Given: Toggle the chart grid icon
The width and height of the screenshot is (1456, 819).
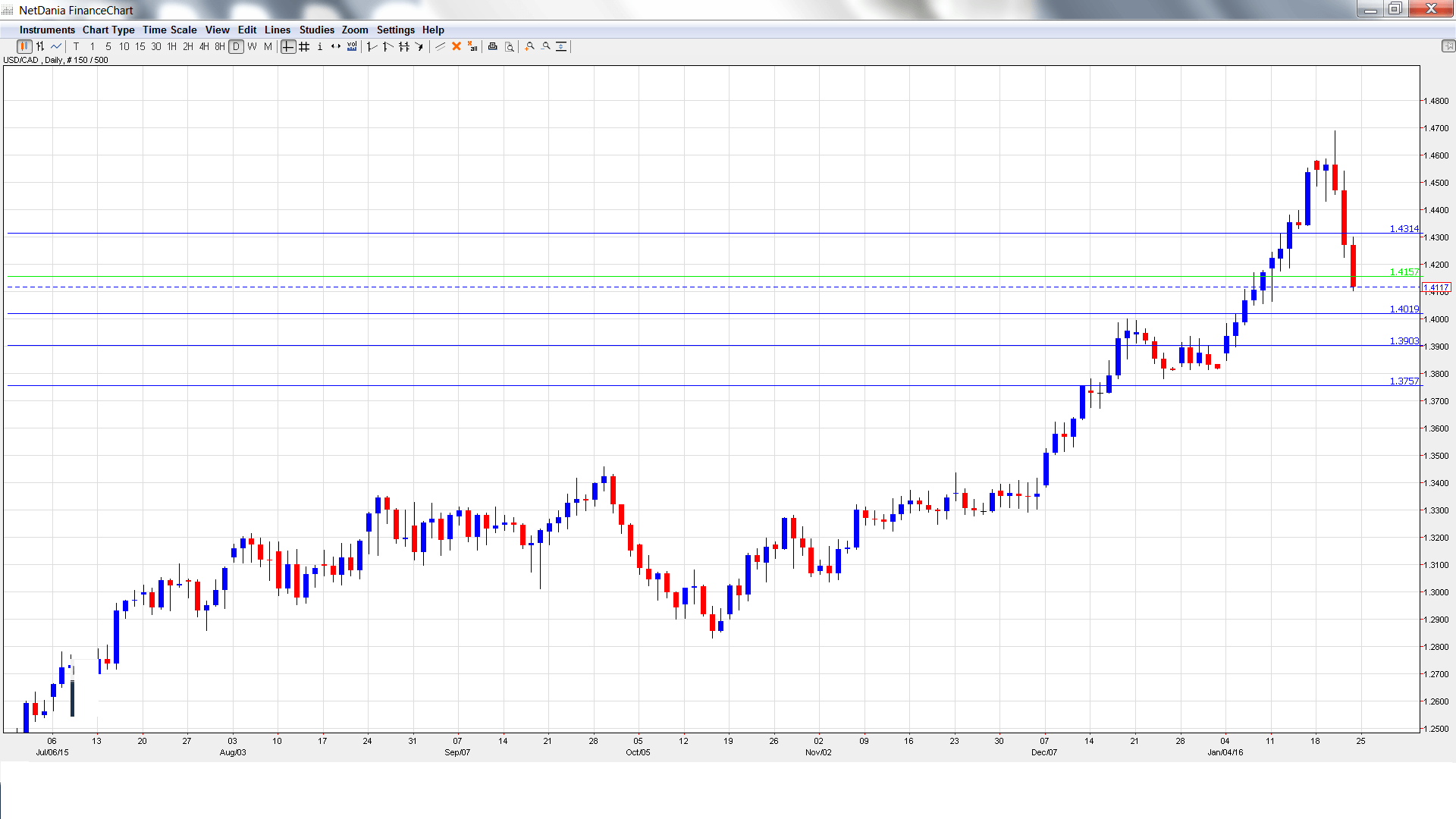Looking at the screenshot, I should (304, 46).
